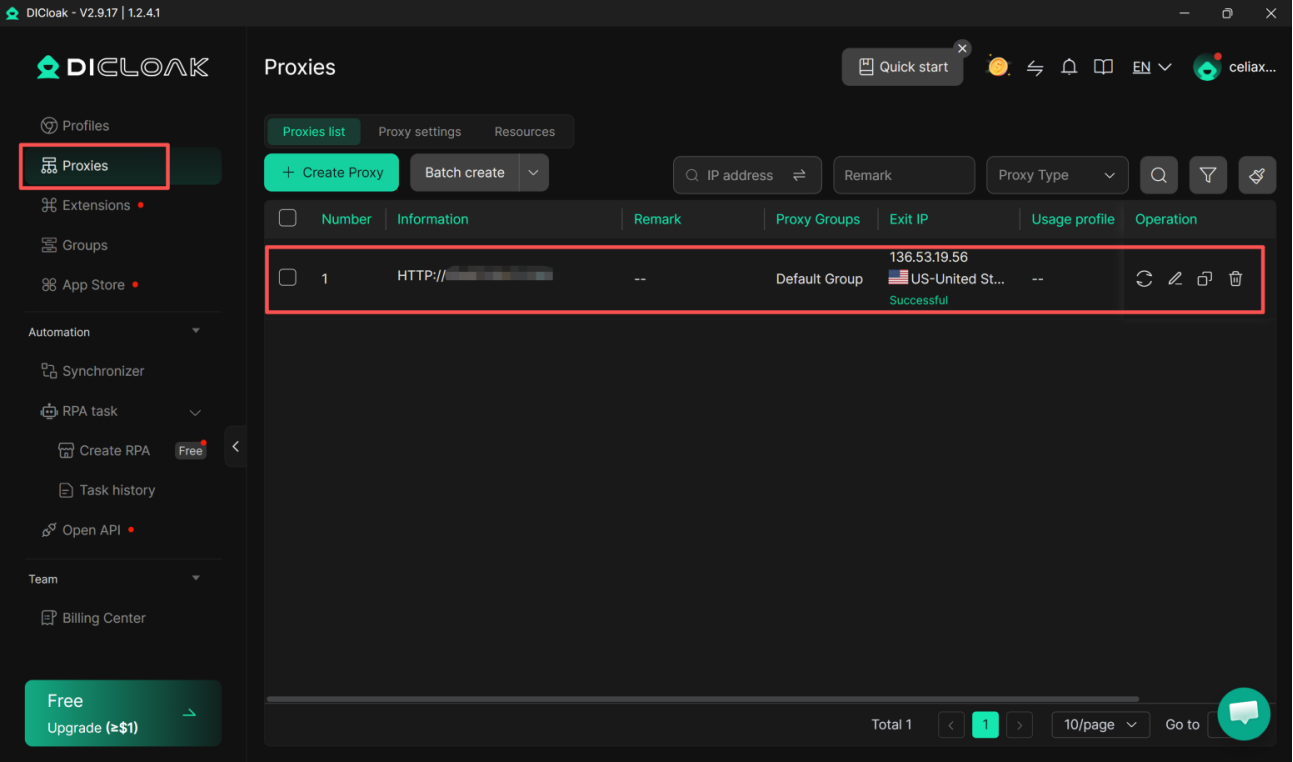The width and height of the screenshot is (1293, 762).
Task: Go to Groups in the sidebar
Action: [x=74, y=245]
